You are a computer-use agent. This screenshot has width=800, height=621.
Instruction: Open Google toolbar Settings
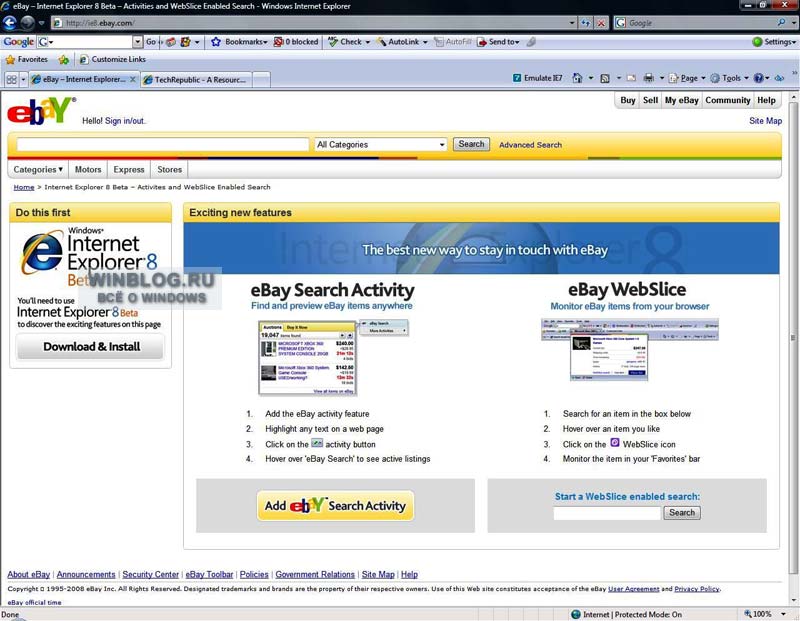(774, 42)
